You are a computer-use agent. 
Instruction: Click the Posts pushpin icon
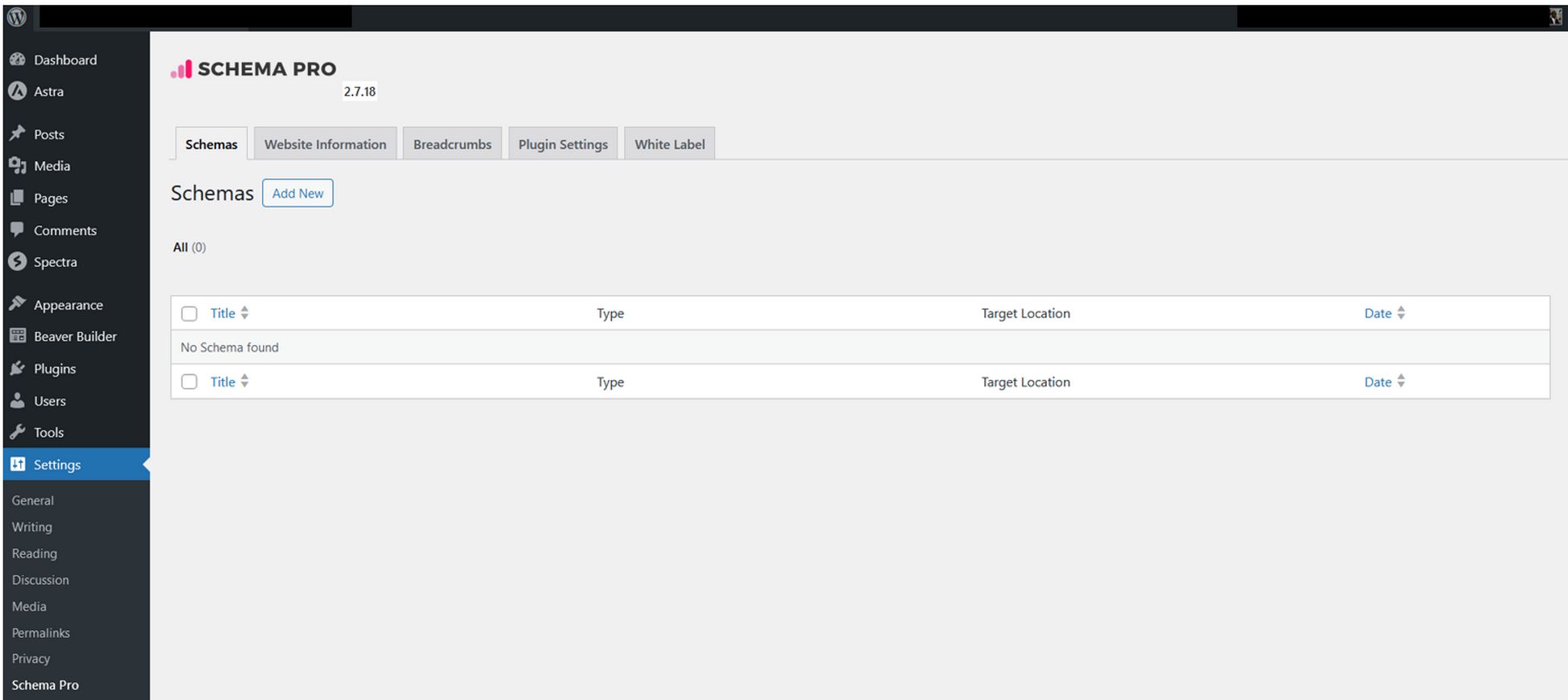point(18,134)
